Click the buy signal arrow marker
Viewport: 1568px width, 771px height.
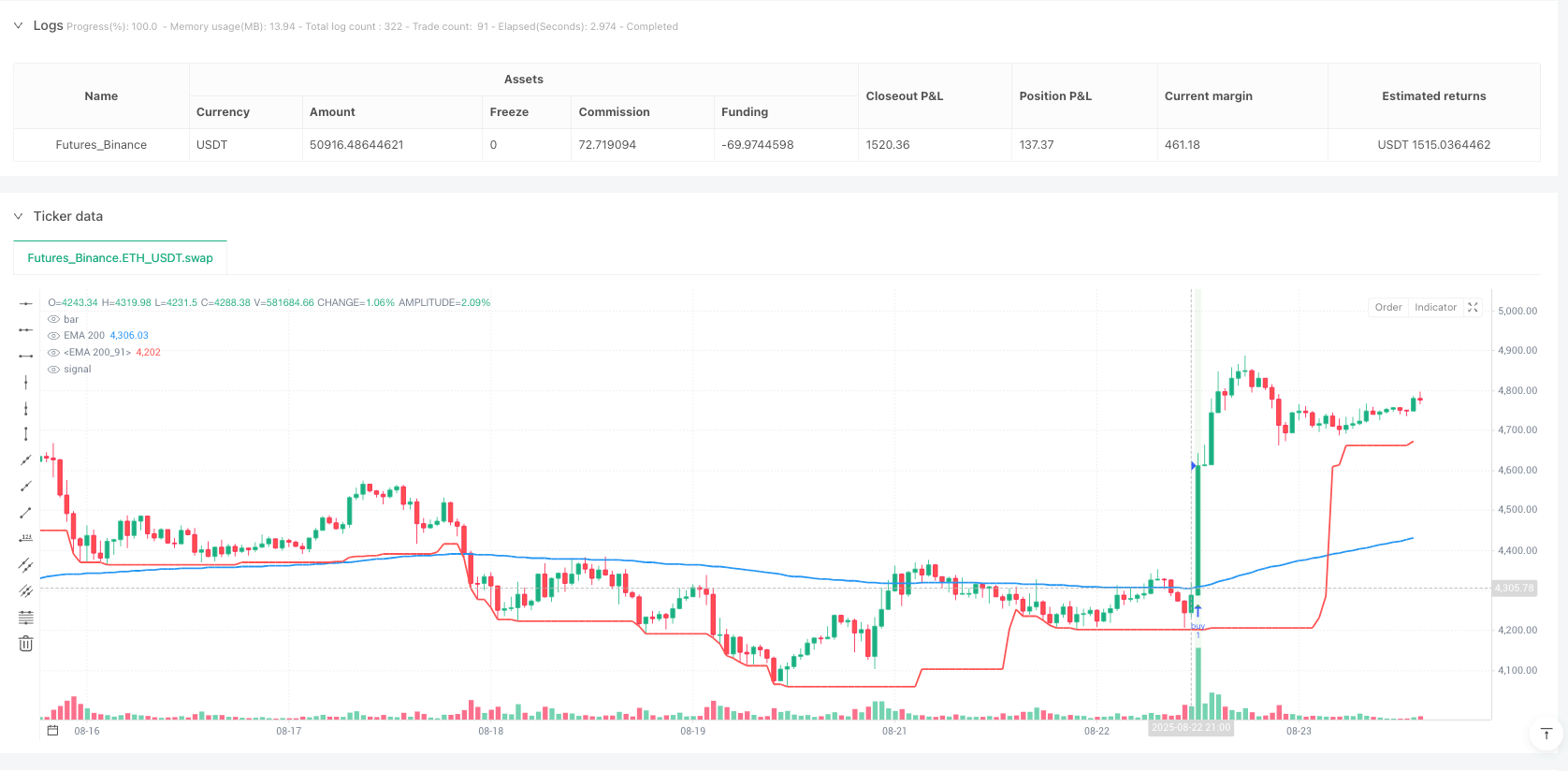[1198, 611]
